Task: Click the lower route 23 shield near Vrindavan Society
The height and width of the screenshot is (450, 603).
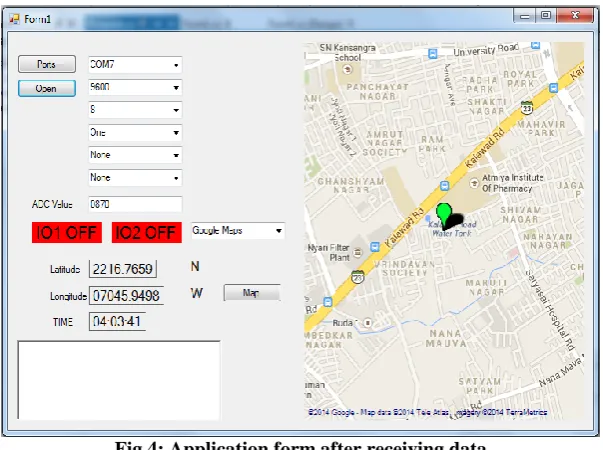Action: 358,277
